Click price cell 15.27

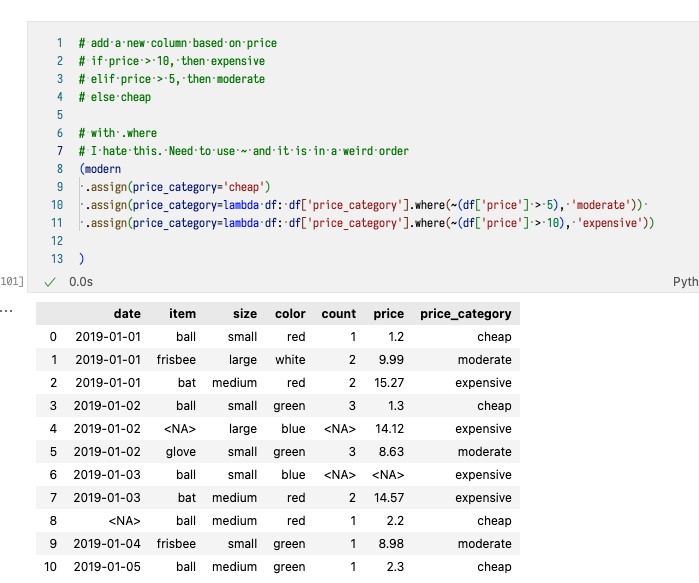[x=389, y=383]
